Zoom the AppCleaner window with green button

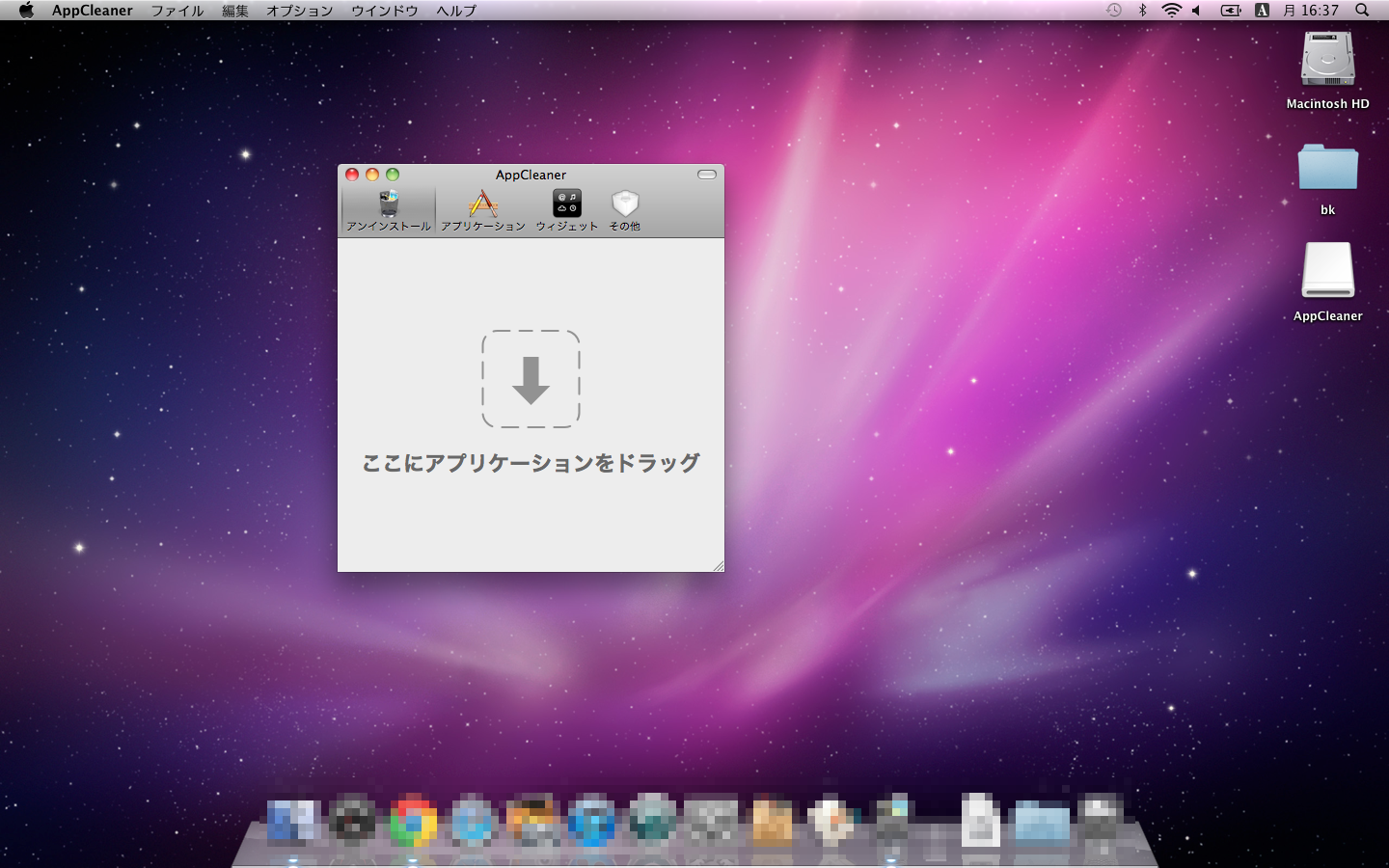[x=393, y=175]
